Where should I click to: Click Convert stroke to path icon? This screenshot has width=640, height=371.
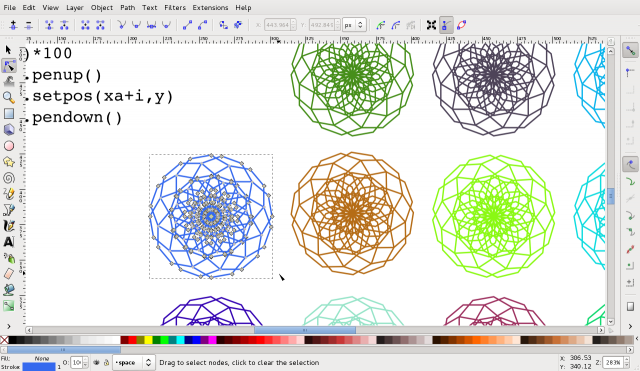(x=238, y=25)
